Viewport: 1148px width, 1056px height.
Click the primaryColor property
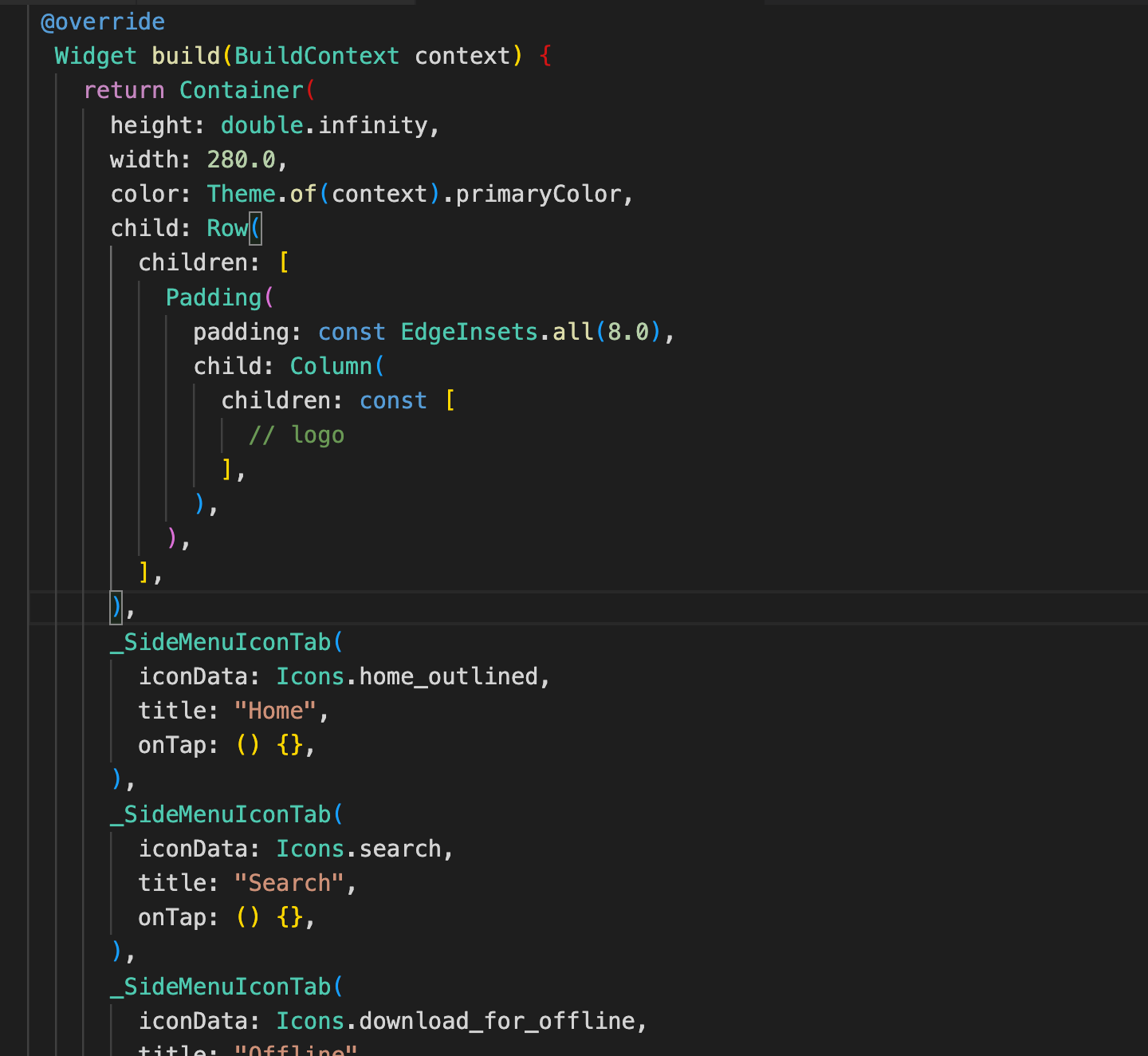coord(538,194)
